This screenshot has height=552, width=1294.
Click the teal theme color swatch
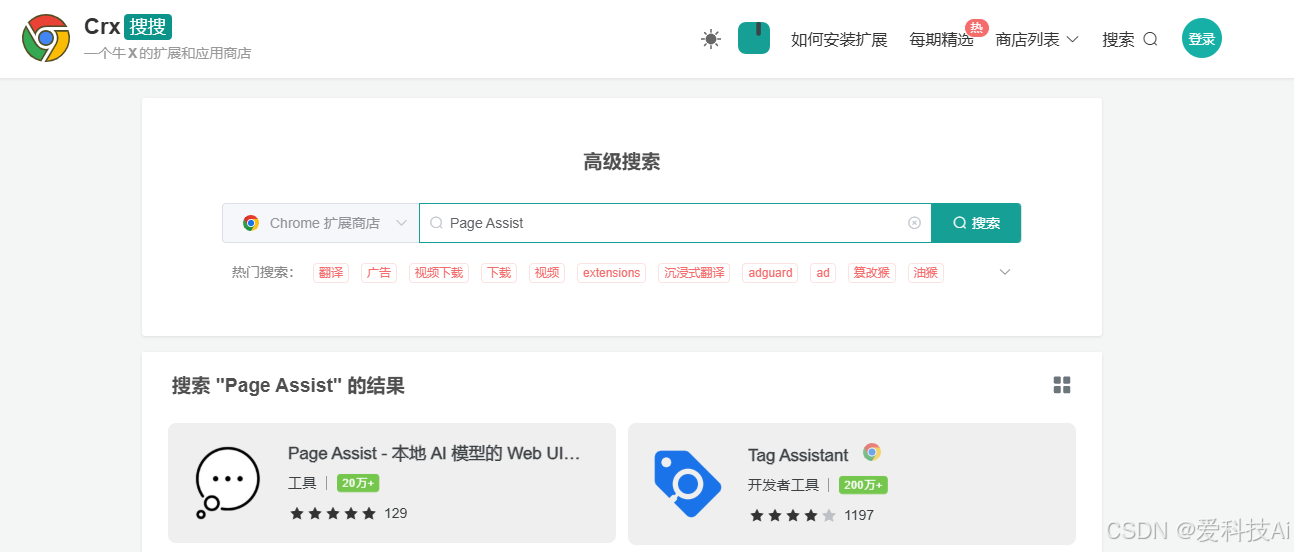coord(754,38)
